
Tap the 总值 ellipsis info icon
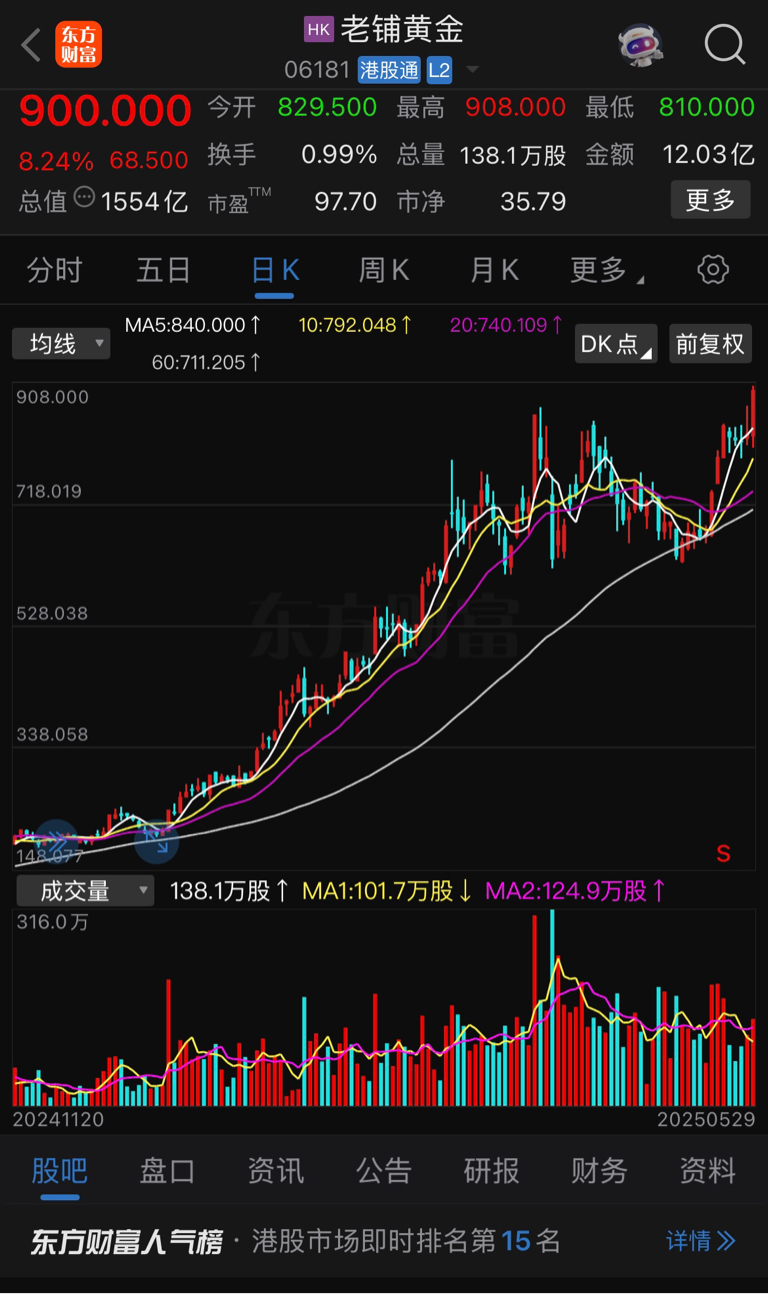(x=84, y=197)
